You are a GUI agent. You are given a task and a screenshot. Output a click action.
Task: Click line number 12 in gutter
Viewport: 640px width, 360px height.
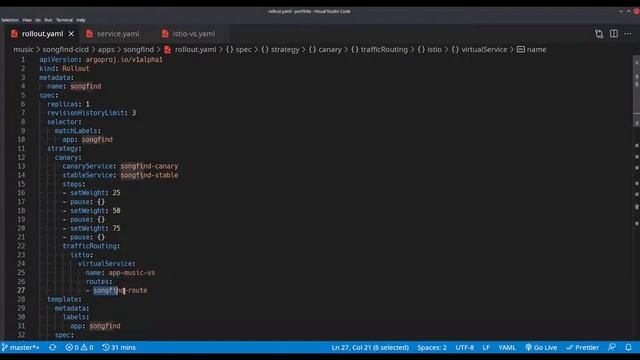(x=21, y=157)
